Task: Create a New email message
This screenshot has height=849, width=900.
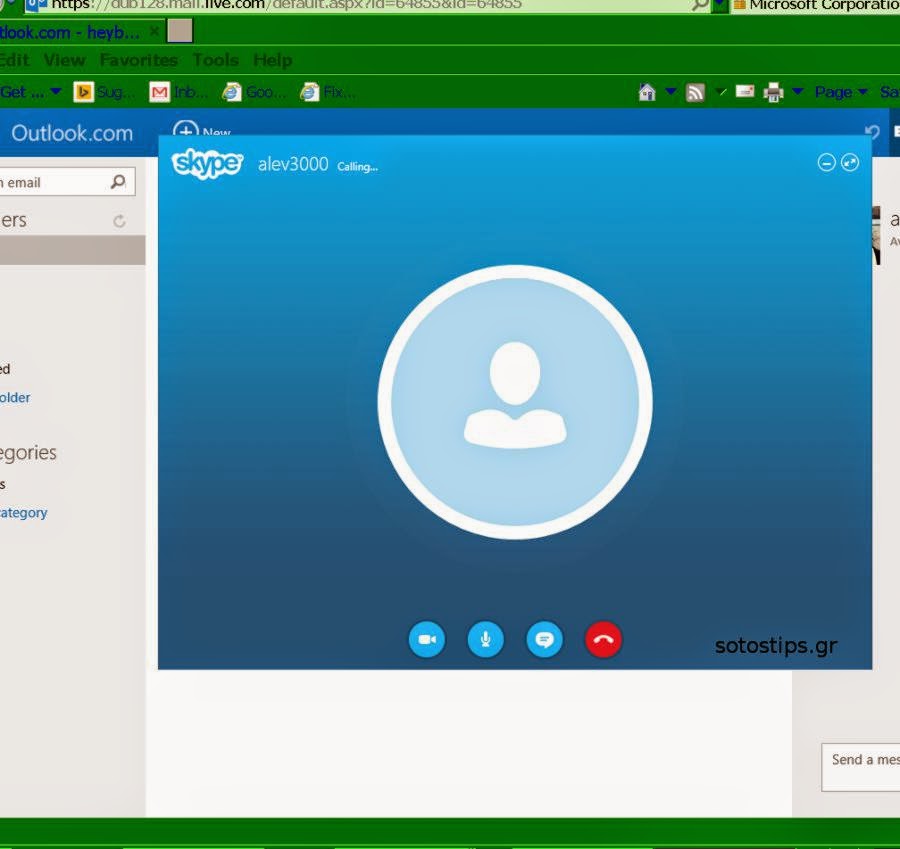Action: click(201, 130)
